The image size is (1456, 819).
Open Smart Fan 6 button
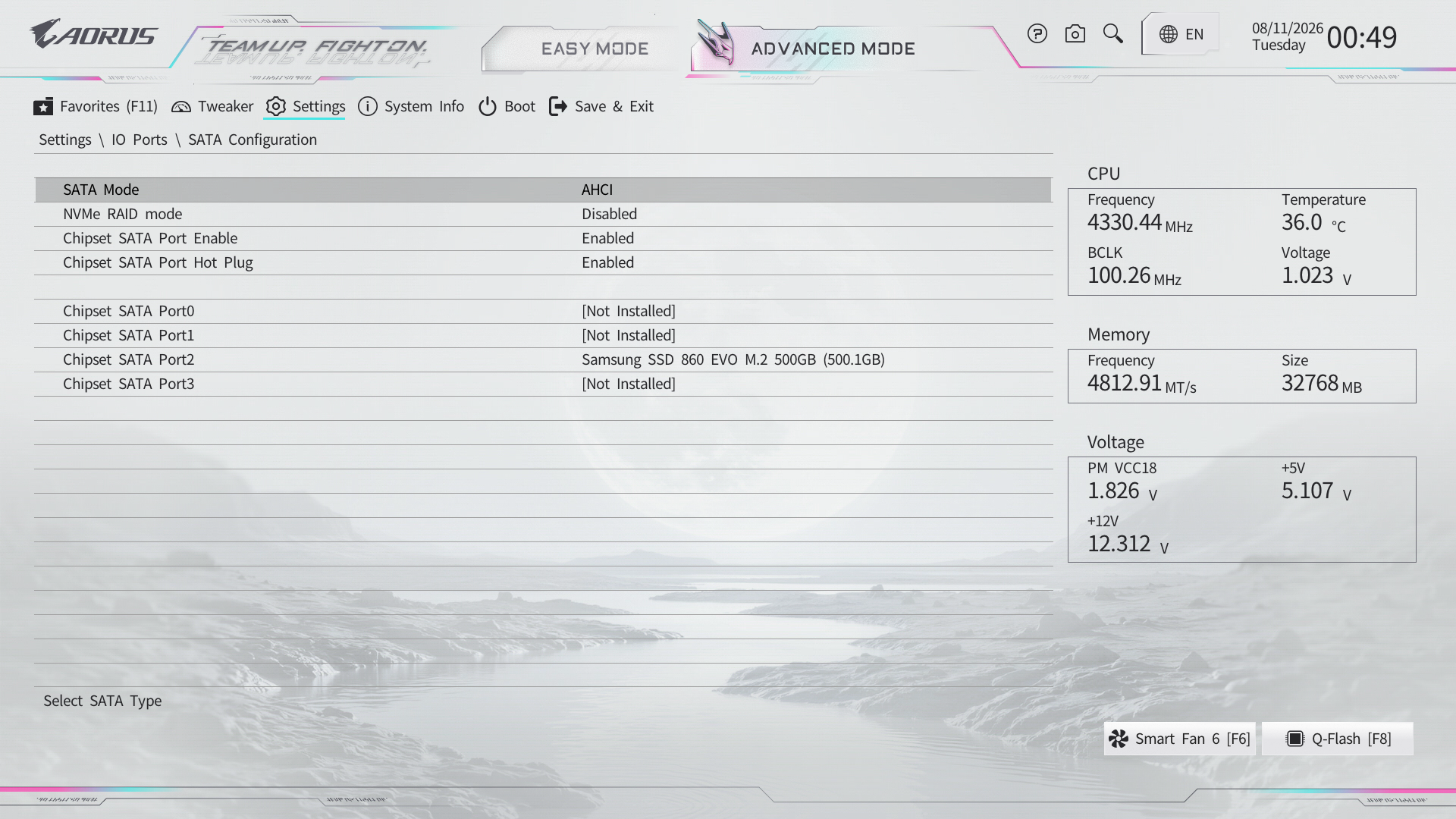(x=1179, y=739)
